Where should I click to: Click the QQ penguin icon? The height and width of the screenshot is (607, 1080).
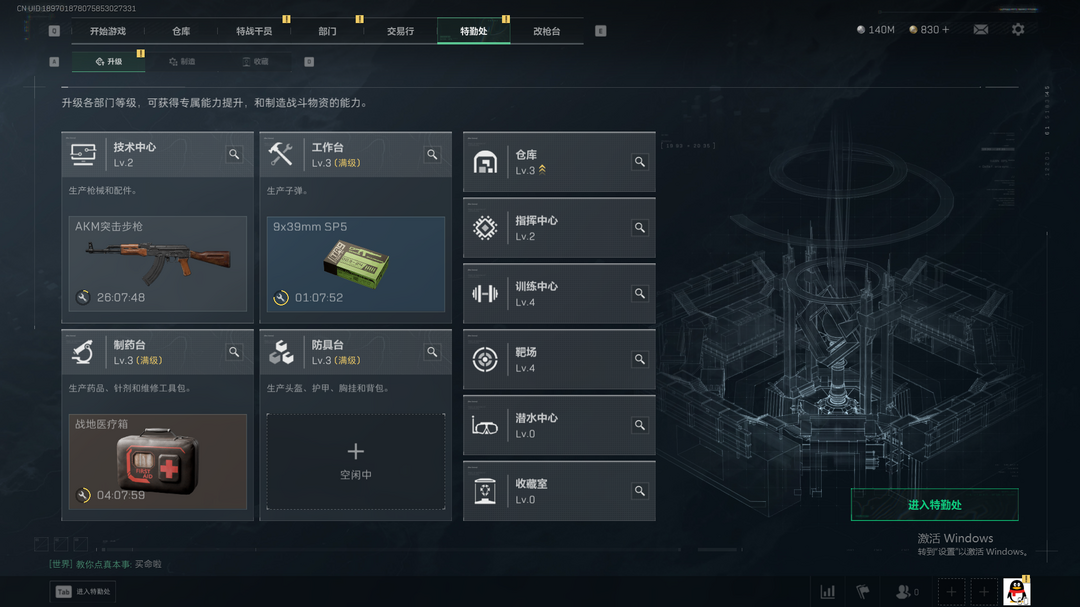click(1017, 591)
